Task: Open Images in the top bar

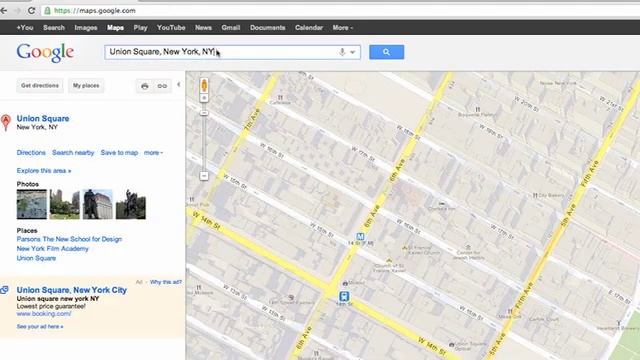Action: pos(86,28)
